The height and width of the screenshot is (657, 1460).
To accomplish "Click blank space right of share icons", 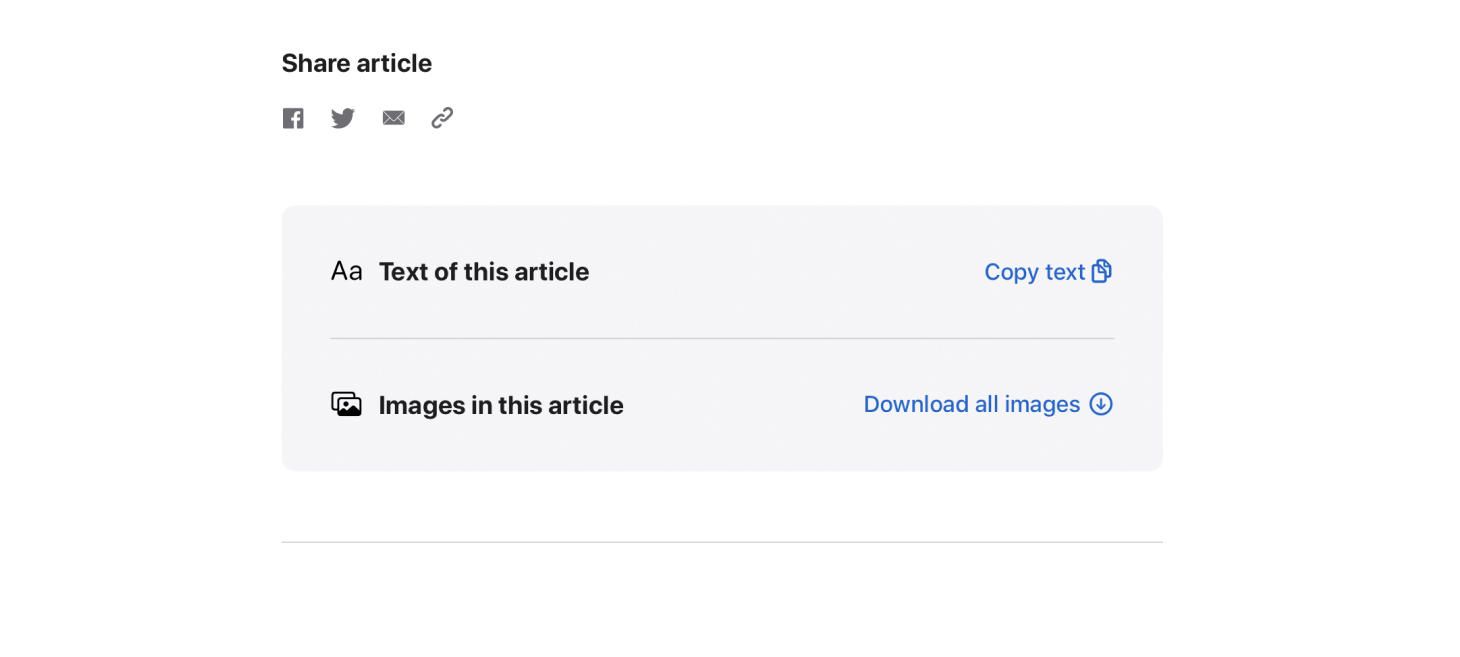I will coord(800,118).
